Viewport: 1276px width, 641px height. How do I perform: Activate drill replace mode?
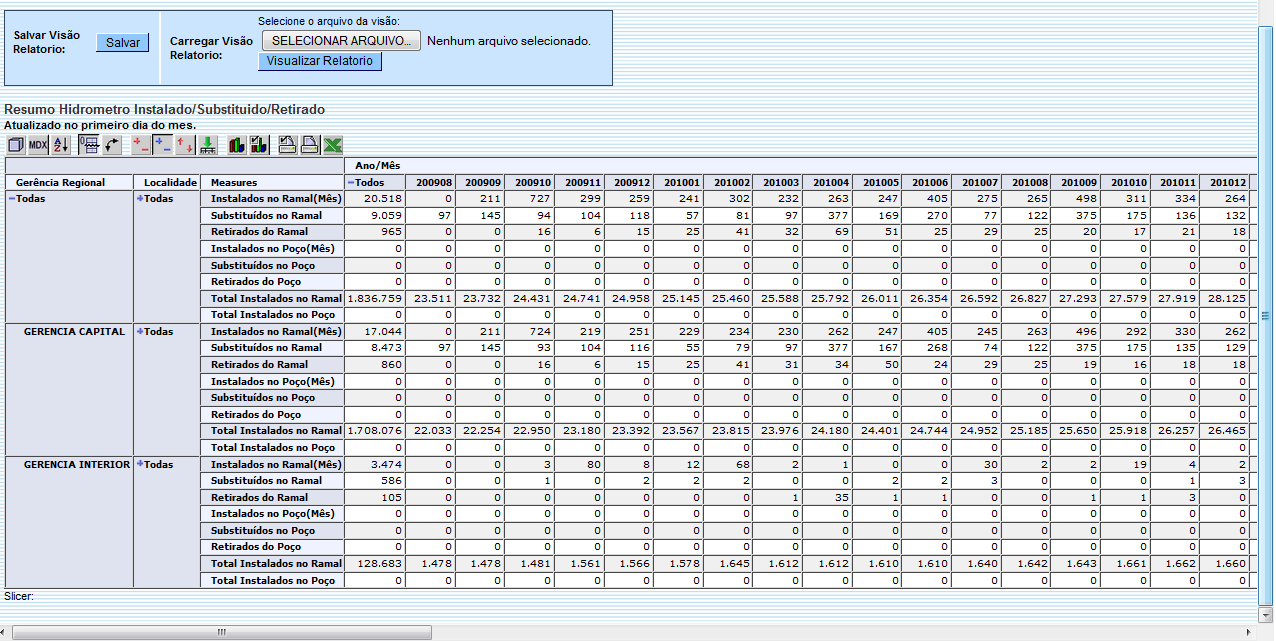(x=183, y=144)
